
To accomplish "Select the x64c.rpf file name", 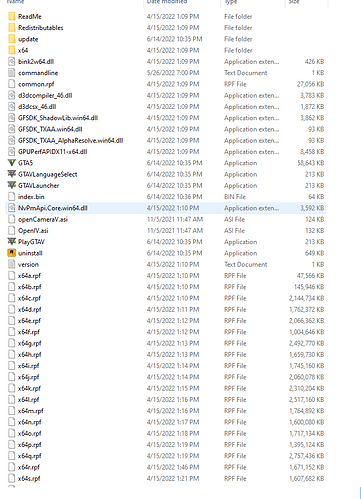I will click(x=29, y=298).
